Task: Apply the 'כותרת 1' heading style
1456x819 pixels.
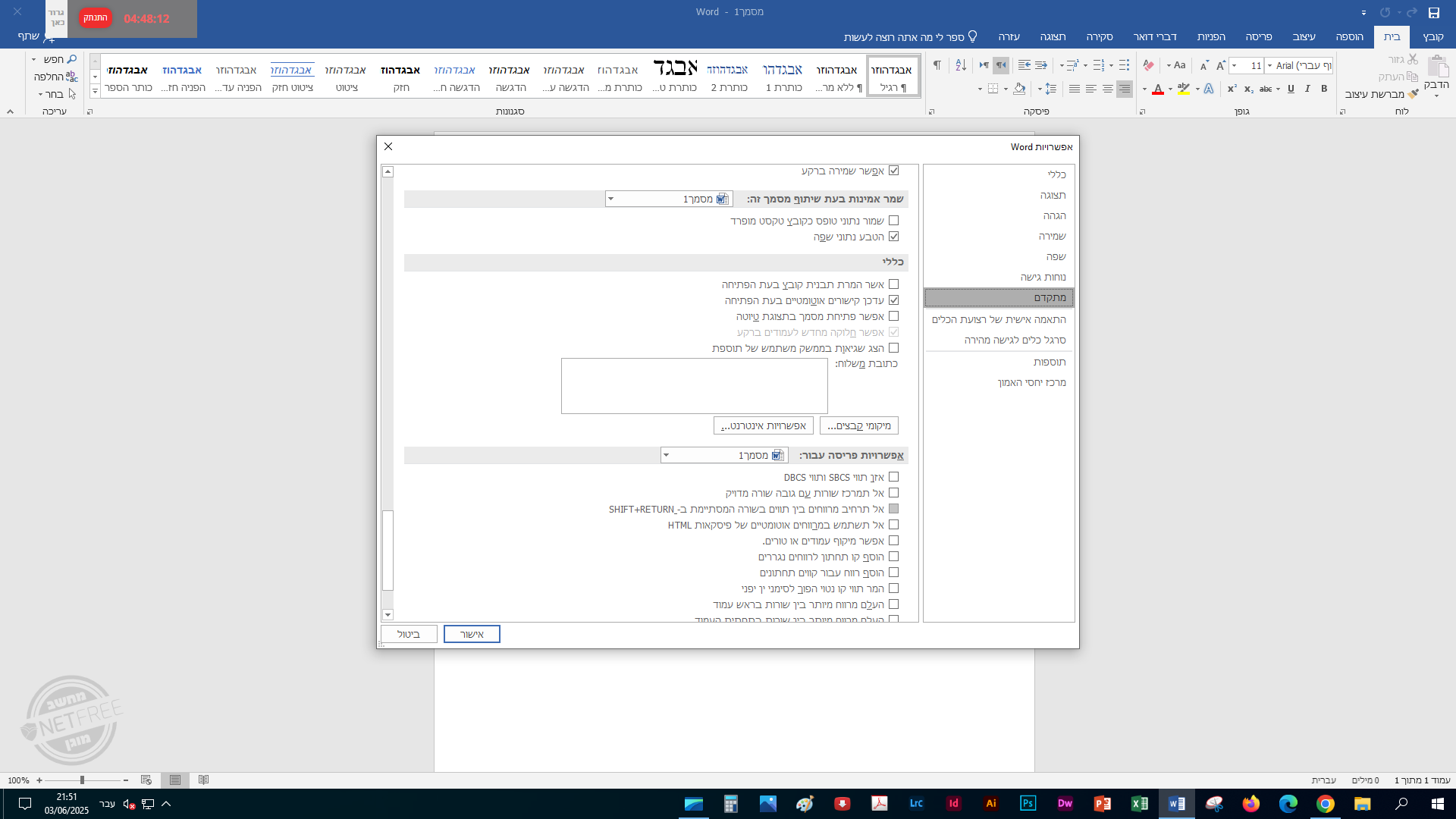Action: 783,76
